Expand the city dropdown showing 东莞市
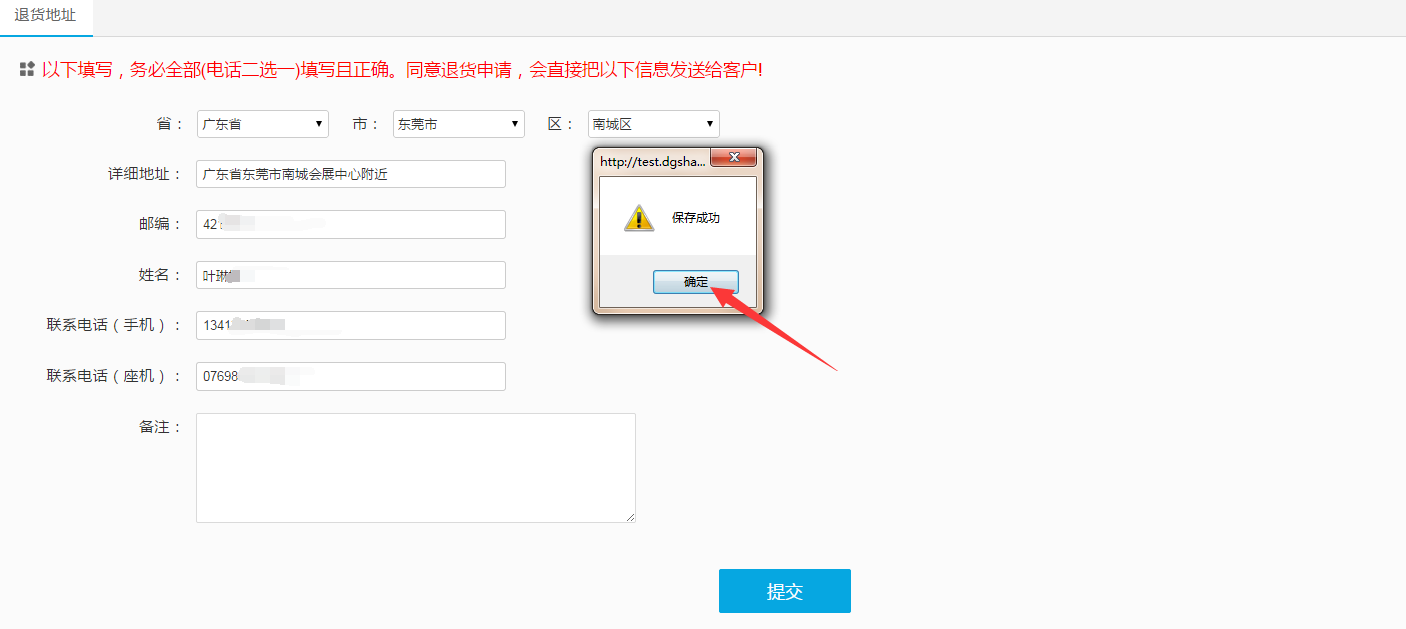This screenshot has height=629, width=1406. point(458,124)
